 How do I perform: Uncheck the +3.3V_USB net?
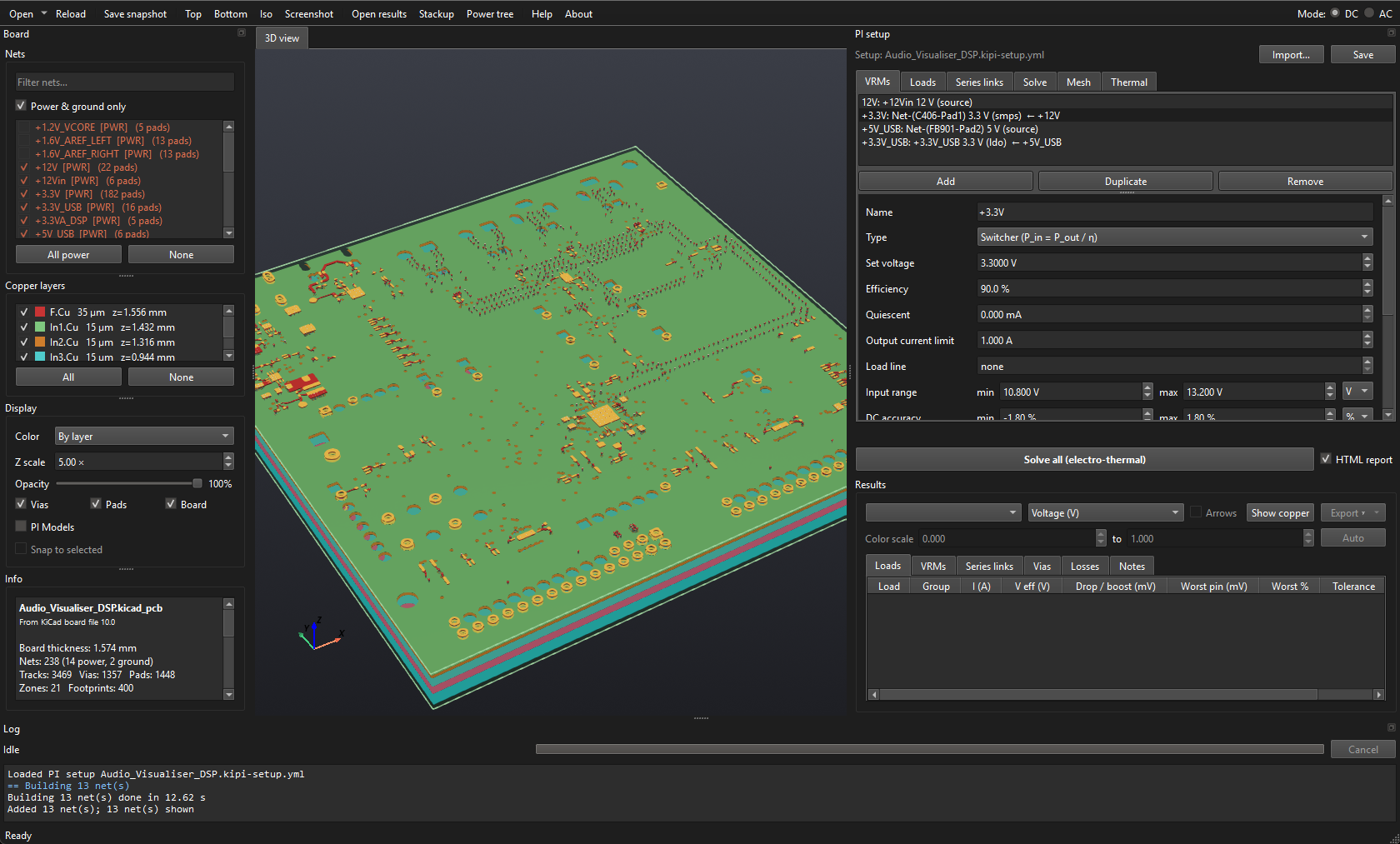(24, 207)
